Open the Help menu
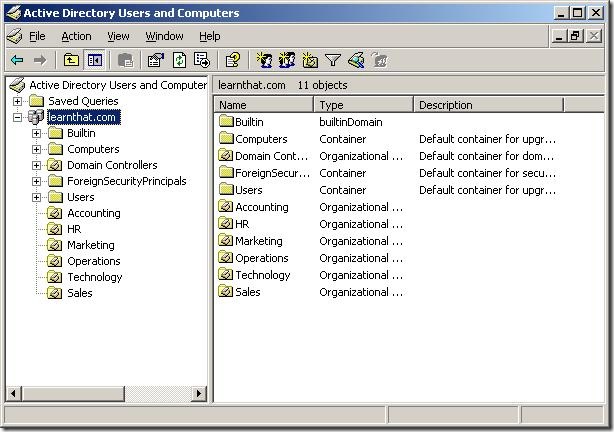 click(209, 36)
